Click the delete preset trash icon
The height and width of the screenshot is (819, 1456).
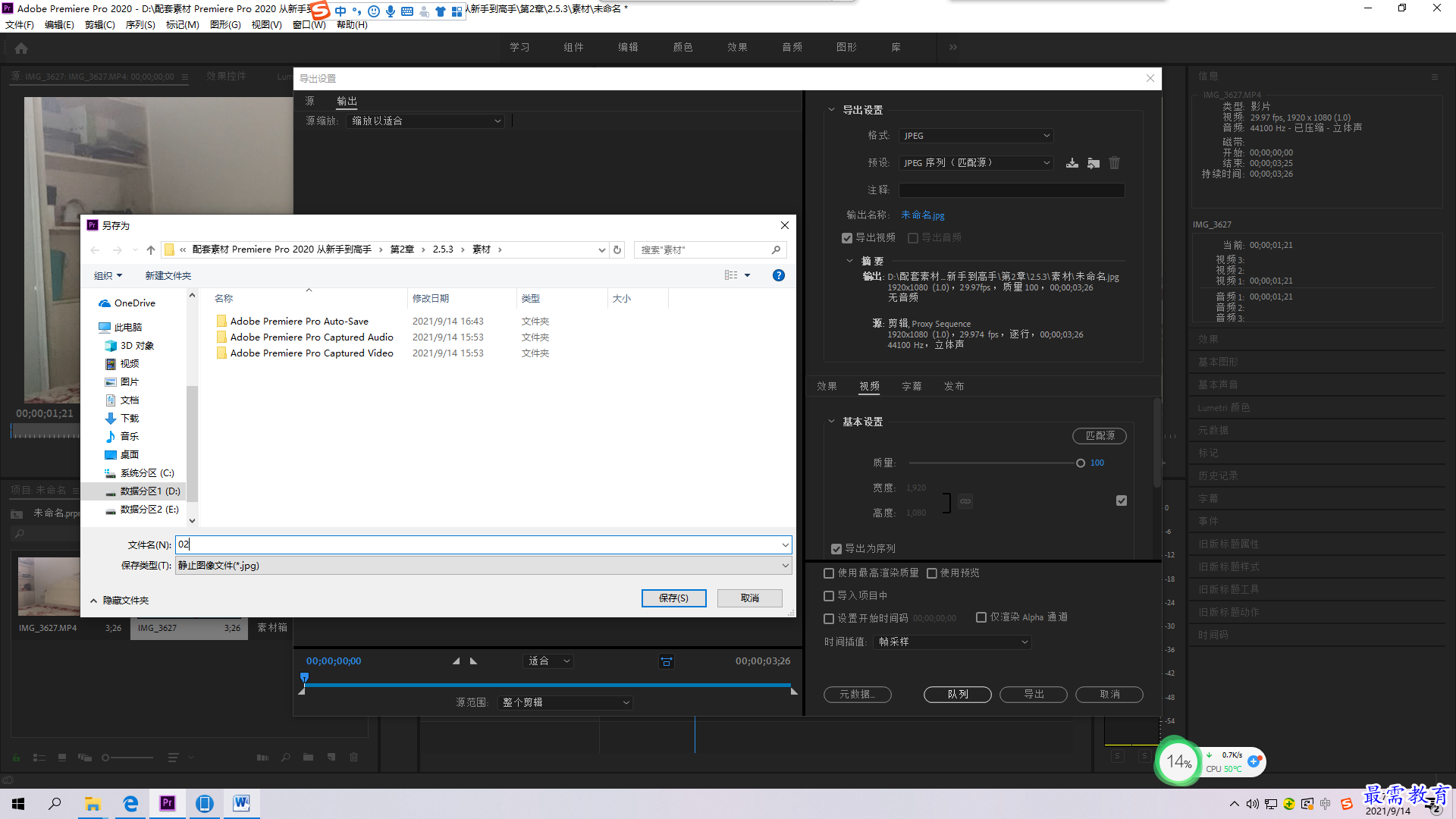point(1114,163)
